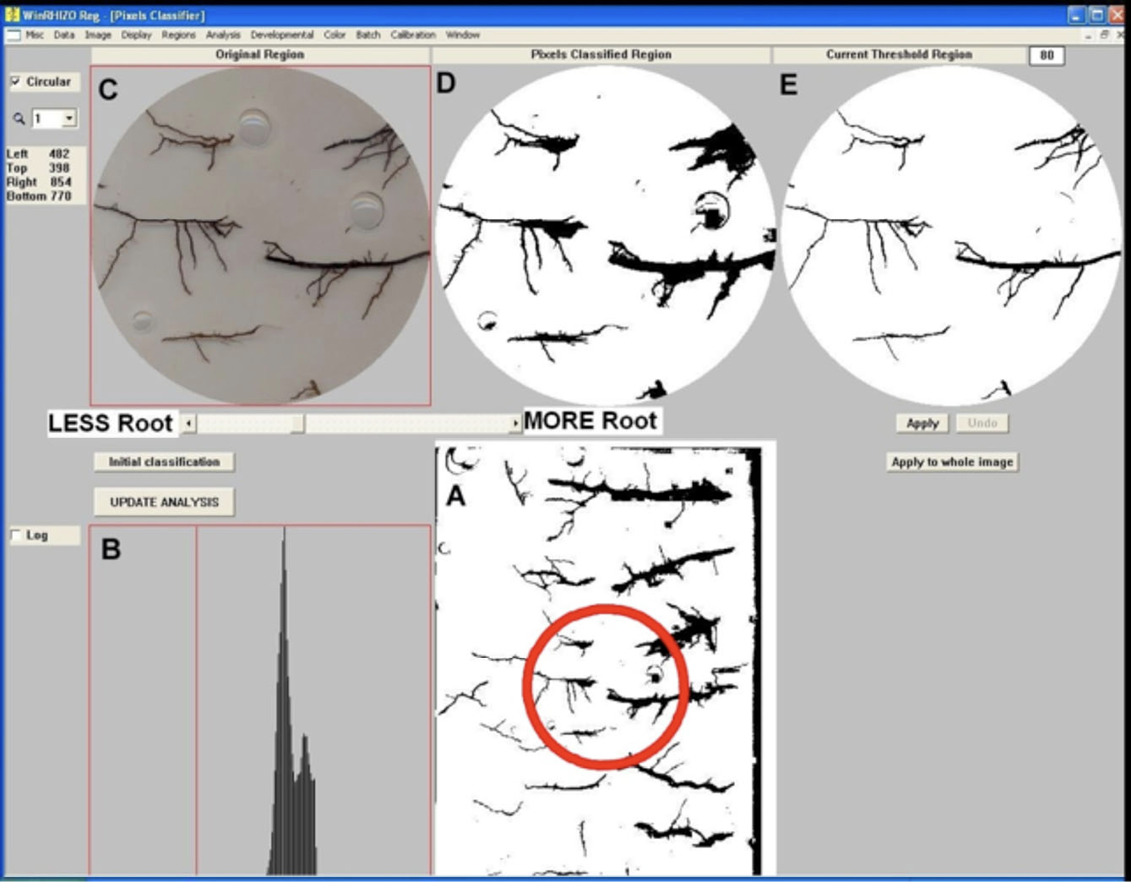Viewport: 1131px width, 891px height.
Task: Uncheck the Circular checkbox
Action: [x=16, y=82]
